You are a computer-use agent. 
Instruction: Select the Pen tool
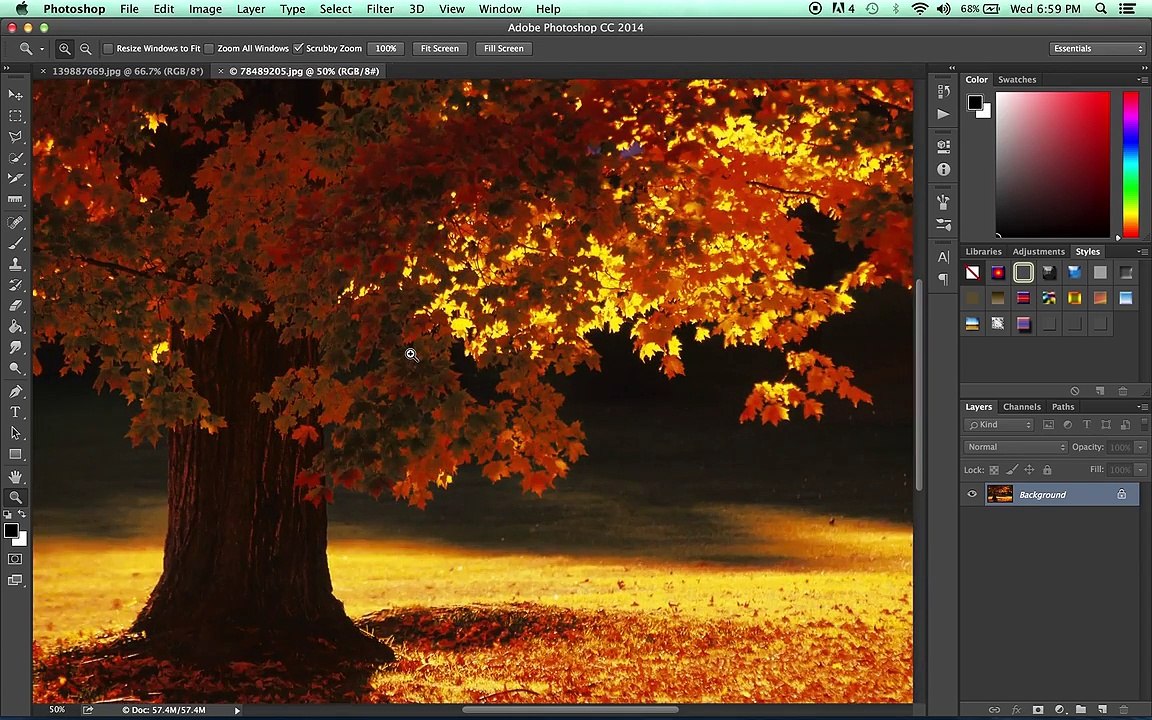coord(15,392)
